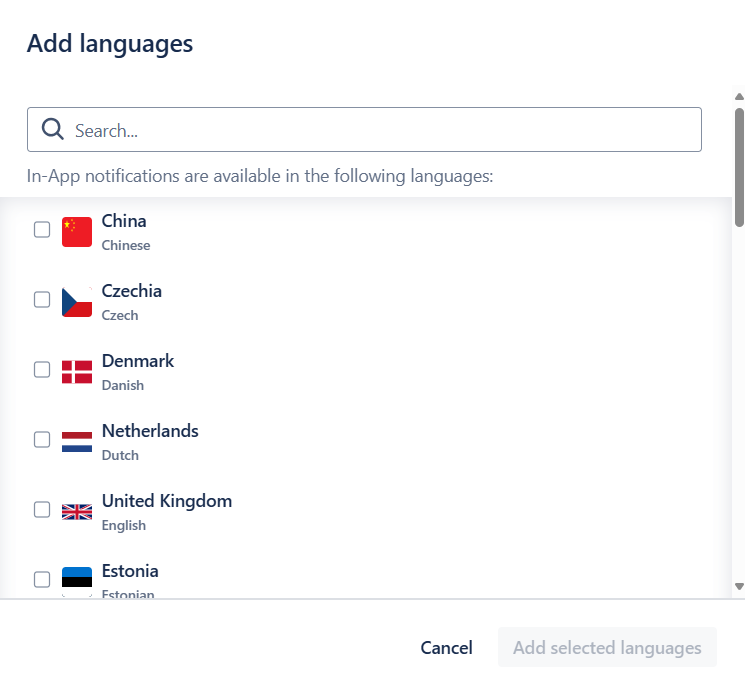Viewport: 745px width, 695px height.
Task: Tick the Czechia checkbox
Action: 42,300
